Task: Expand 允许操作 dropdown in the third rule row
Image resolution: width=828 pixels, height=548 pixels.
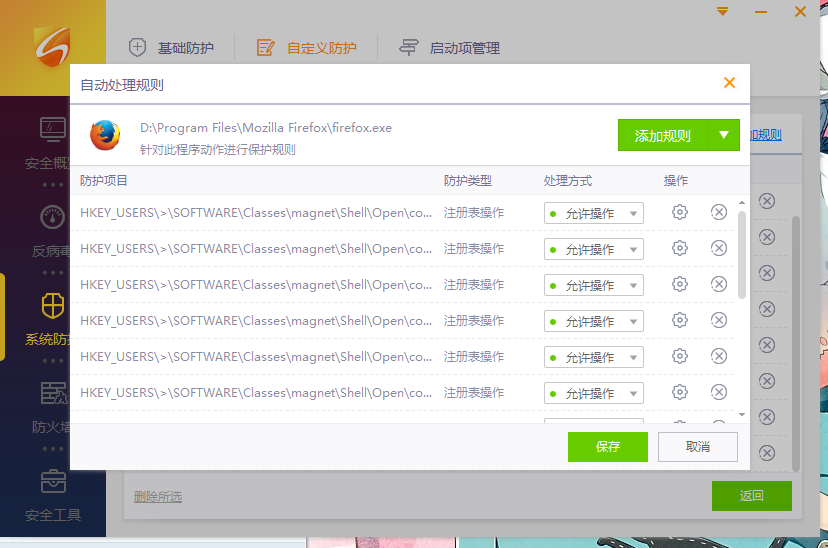Action: point(594,285)
